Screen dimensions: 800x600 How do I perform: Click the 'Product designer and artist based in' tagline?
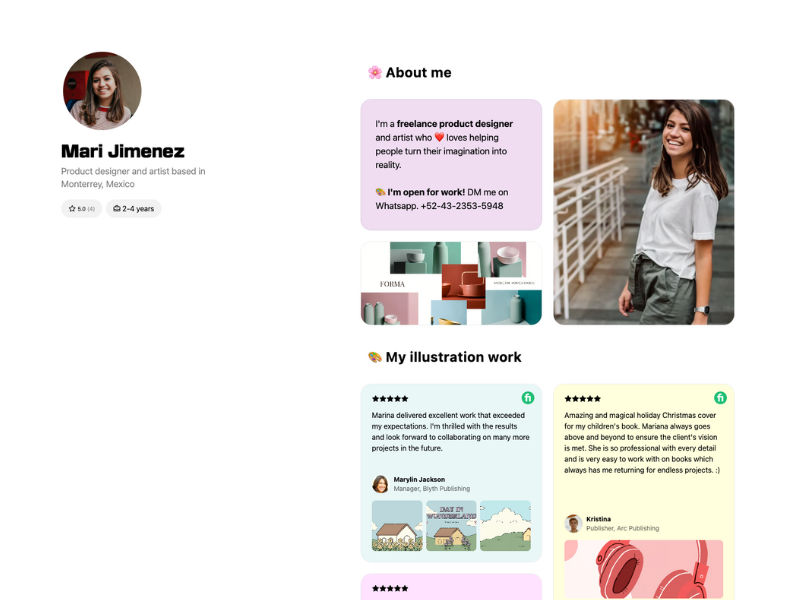pos(133,171)
